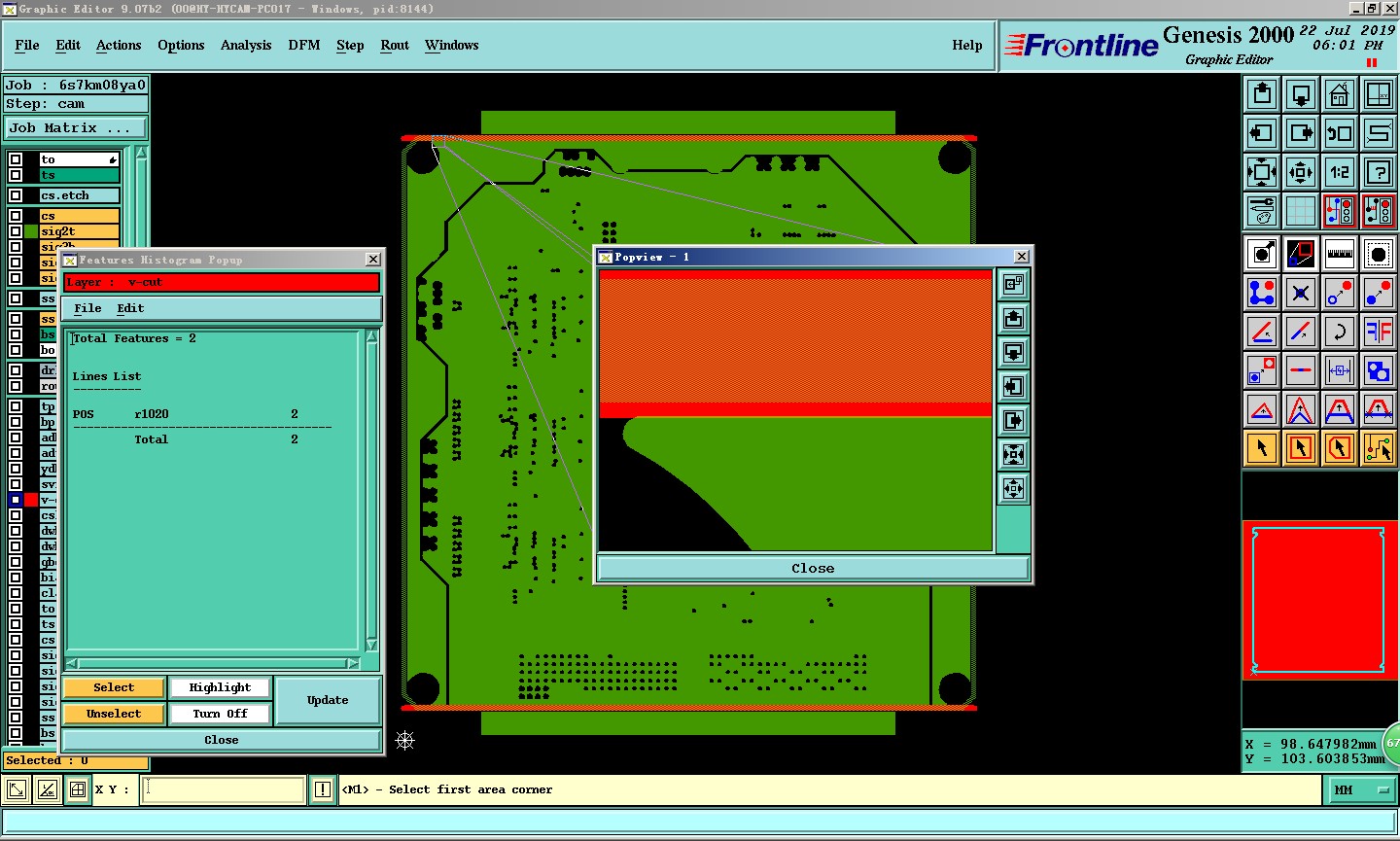Click the pan right icon

[1301, 133]
